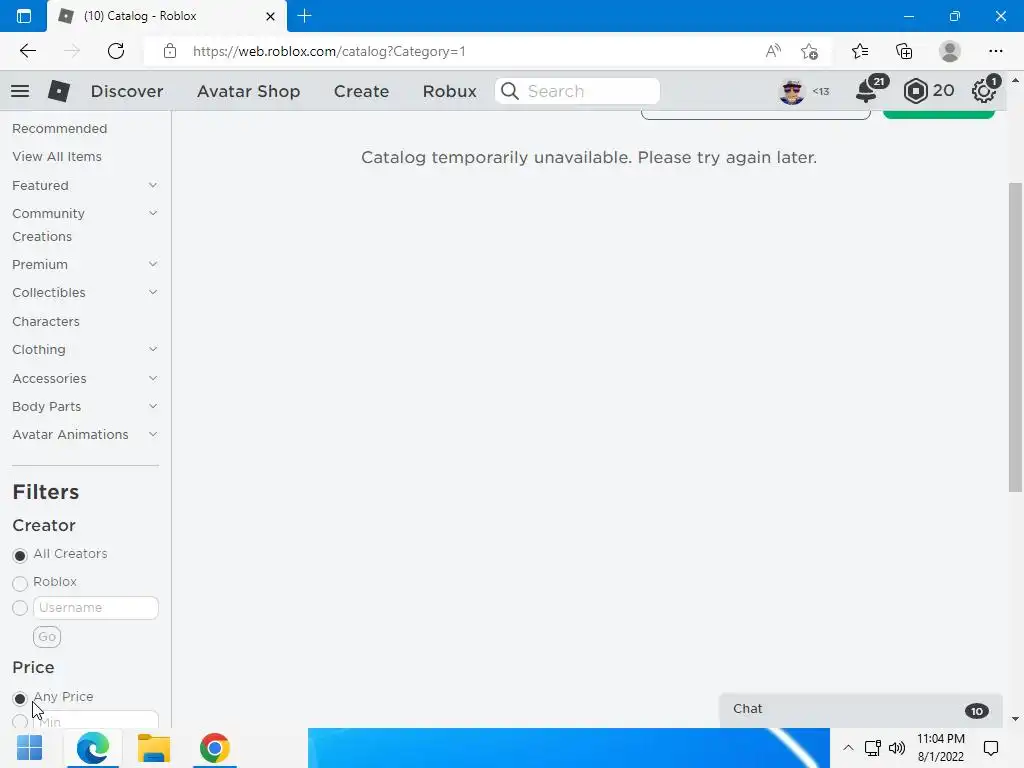Screen dimensions: 1024x768
Task: Launch Chrome from the taskbar
Action: pyautogui.click(x=215, y=748)
